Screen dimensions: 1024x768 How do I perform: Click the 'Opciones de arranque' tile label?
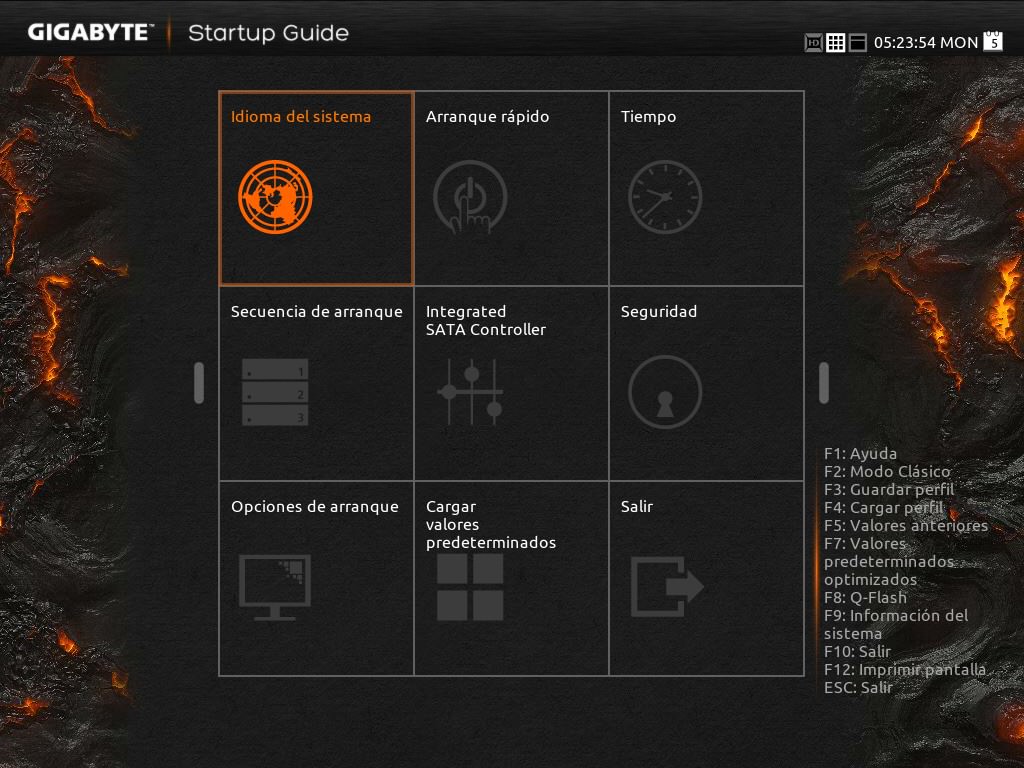(315, 507)
